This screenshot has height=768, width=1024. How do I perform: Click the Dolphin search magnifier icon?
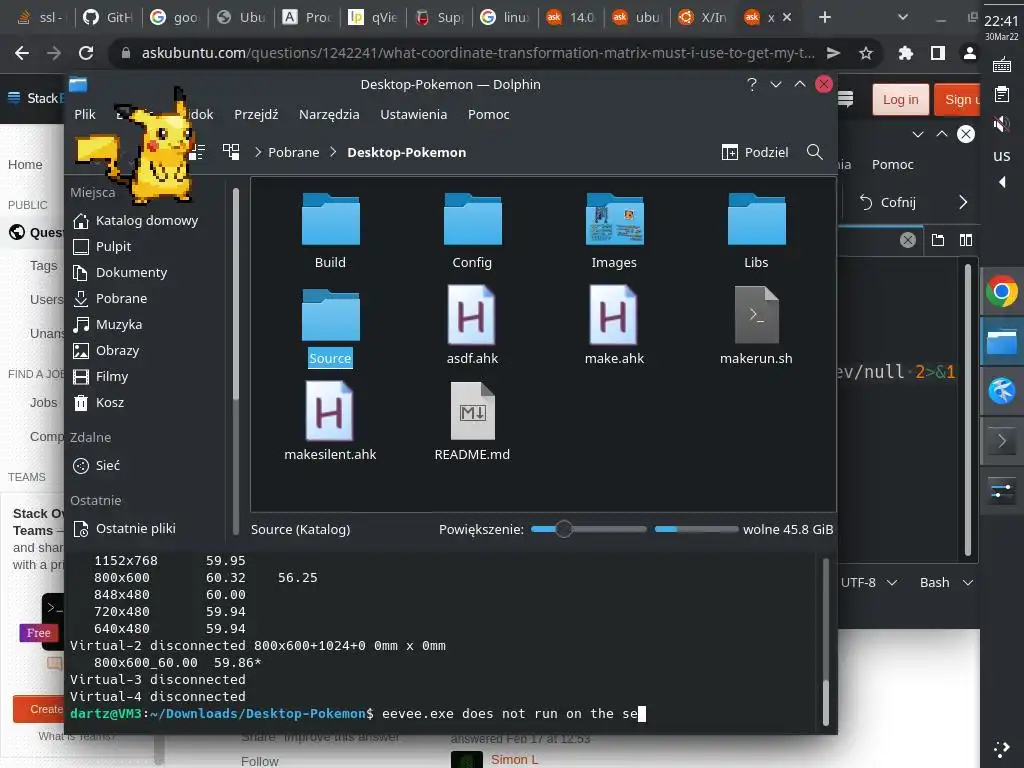814,152
